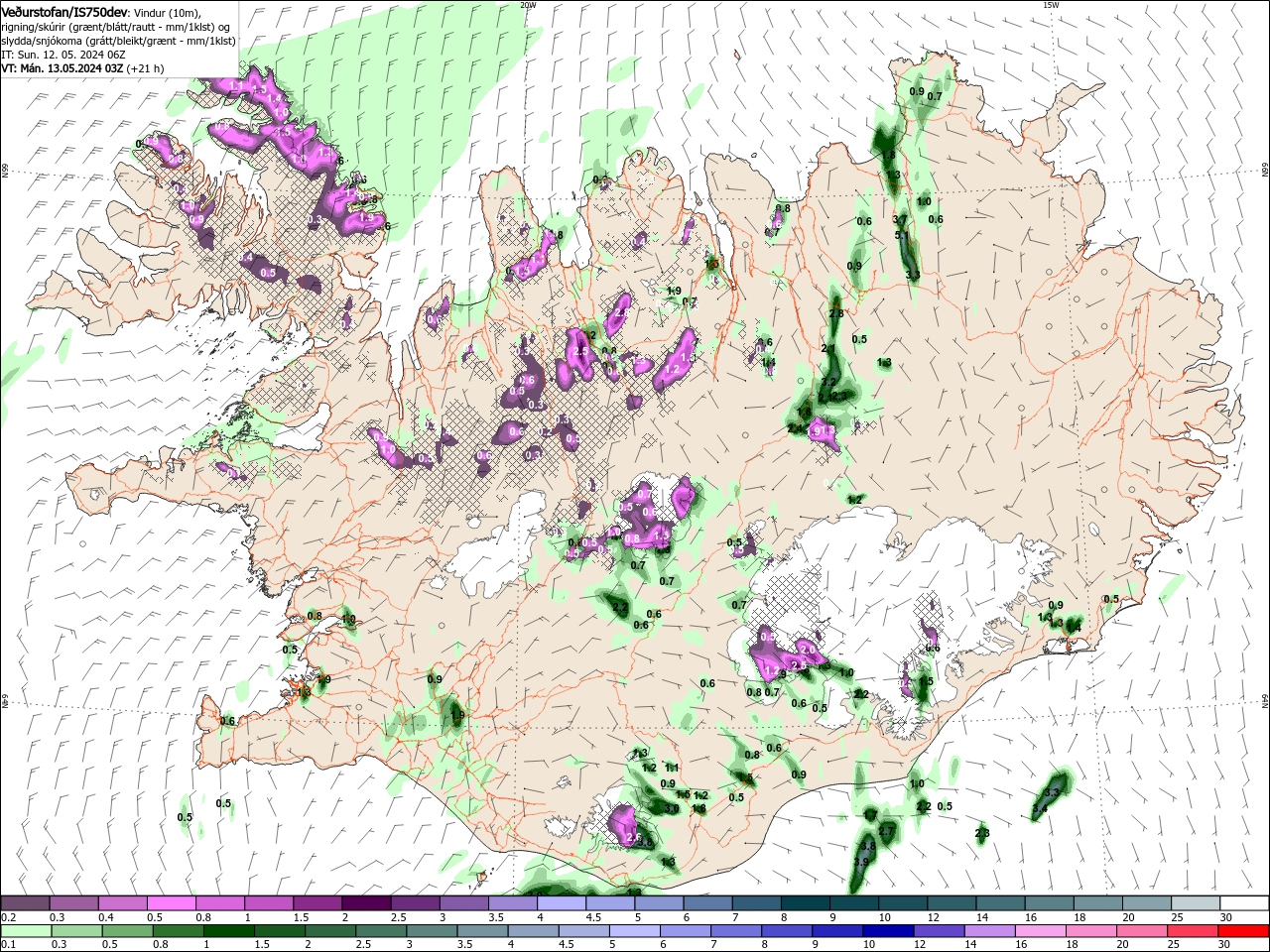This screenshot has height=952, width=1270.
Task: Pick the bright pink 0.5 snow legend swatch
Action: pyautogui.click(x=171, y=903)
